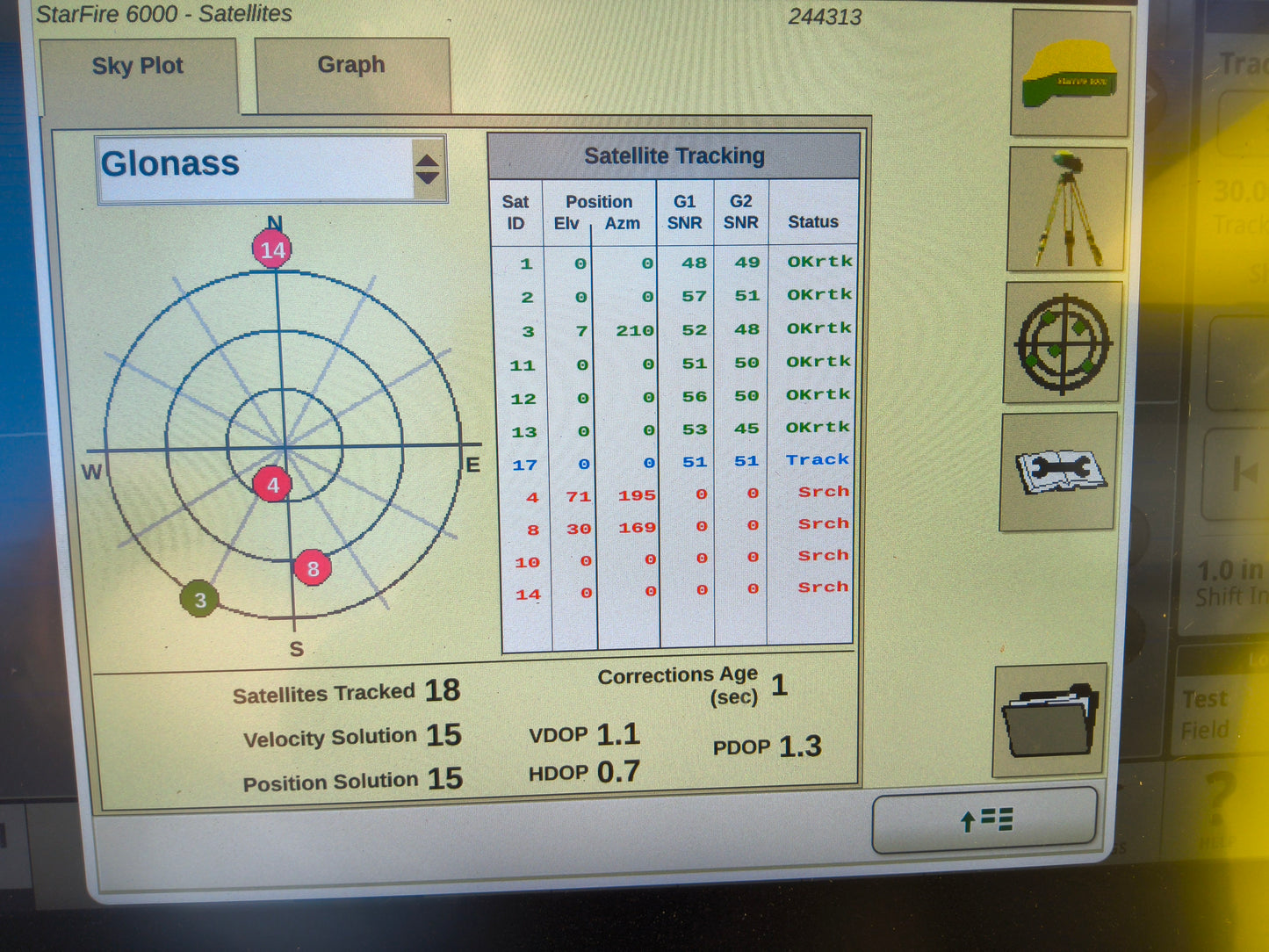1269x952 pixels.
Task: Click the green satellite 3 marker
Action: point(199,599)
